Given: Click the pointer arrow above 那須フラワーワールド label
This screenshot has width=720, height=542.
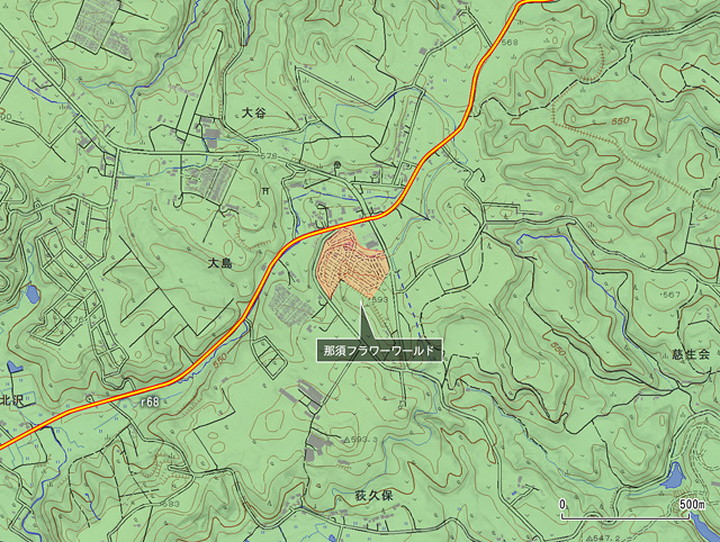Looking at the screenshot, I should 364,322.
